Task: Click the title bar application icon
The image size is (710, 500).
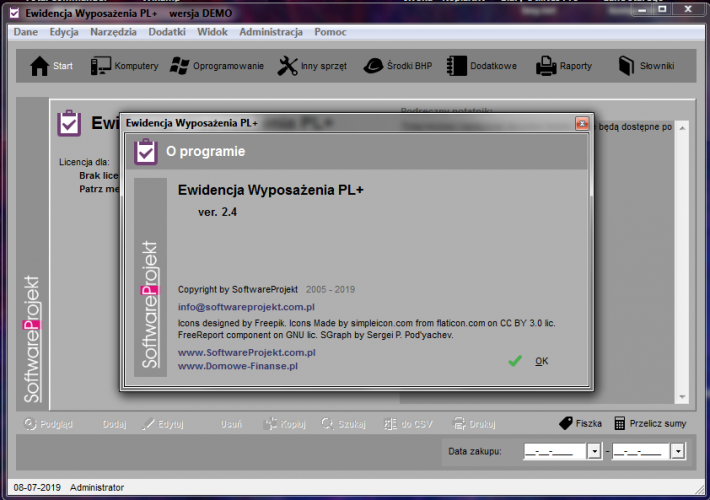Action: pyautogui.click(x=14, y=13)
